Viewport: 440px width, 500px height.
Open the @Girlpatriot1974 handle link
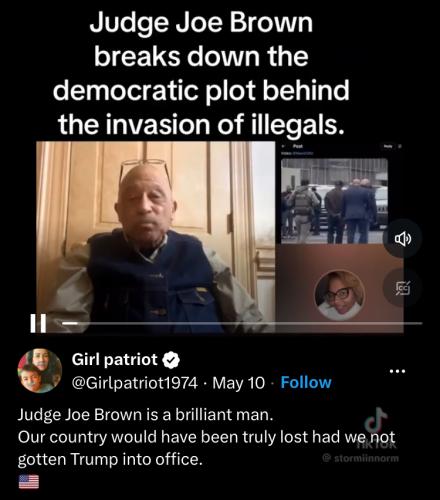click(x=135, y=383)
